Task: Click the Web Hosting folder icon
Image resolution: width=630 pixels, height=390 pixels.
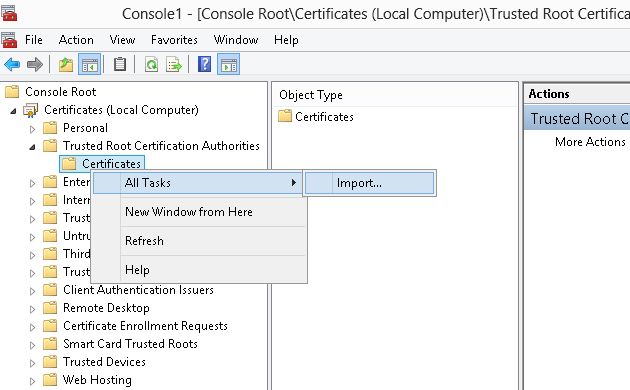Action: [50, 380]
